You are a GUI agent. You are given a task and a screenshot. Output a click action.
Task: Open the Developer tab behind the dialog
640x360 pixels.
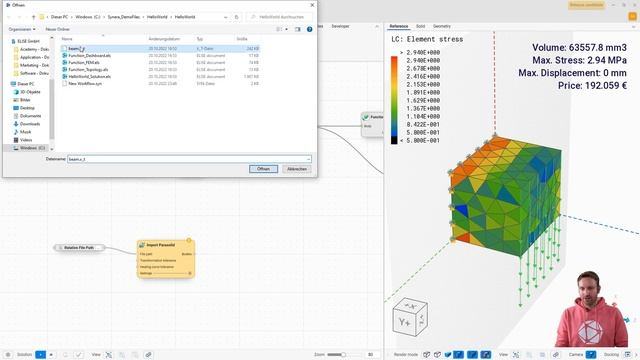[340, 26]
